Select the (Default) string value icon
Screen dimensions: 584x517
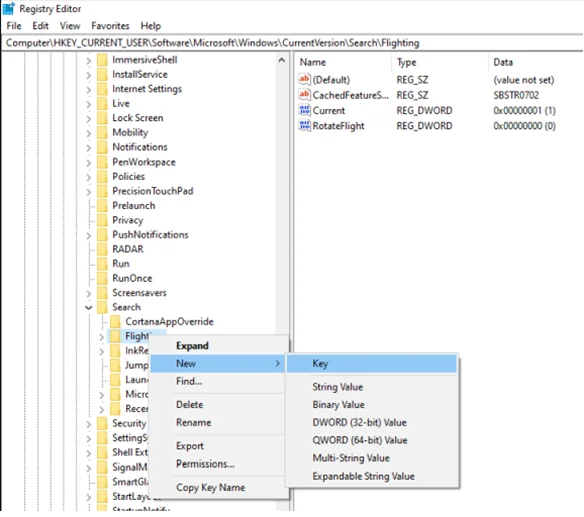coord(304,79)
